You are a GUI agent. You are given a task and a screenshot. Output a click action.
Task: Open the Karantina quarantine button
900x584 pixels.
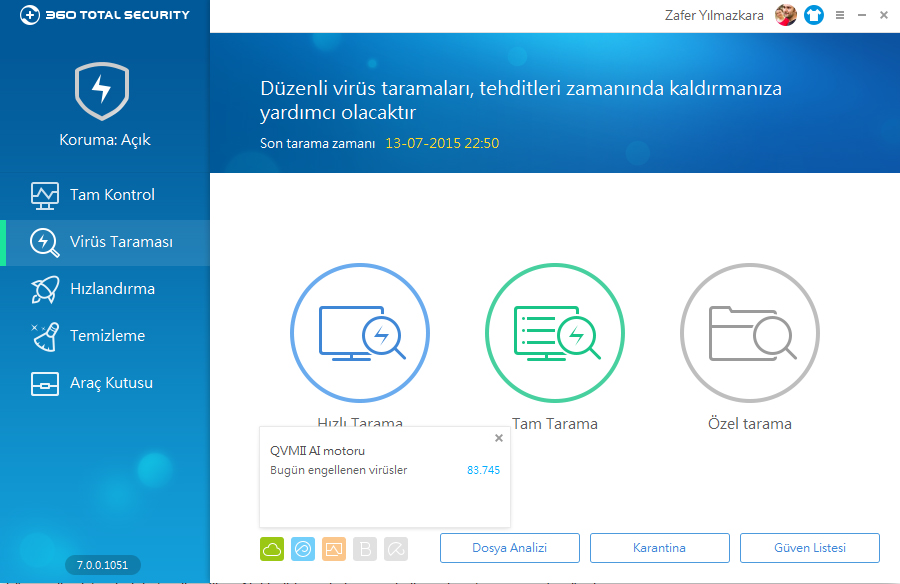pyautogui.click(x=659, y=548)
